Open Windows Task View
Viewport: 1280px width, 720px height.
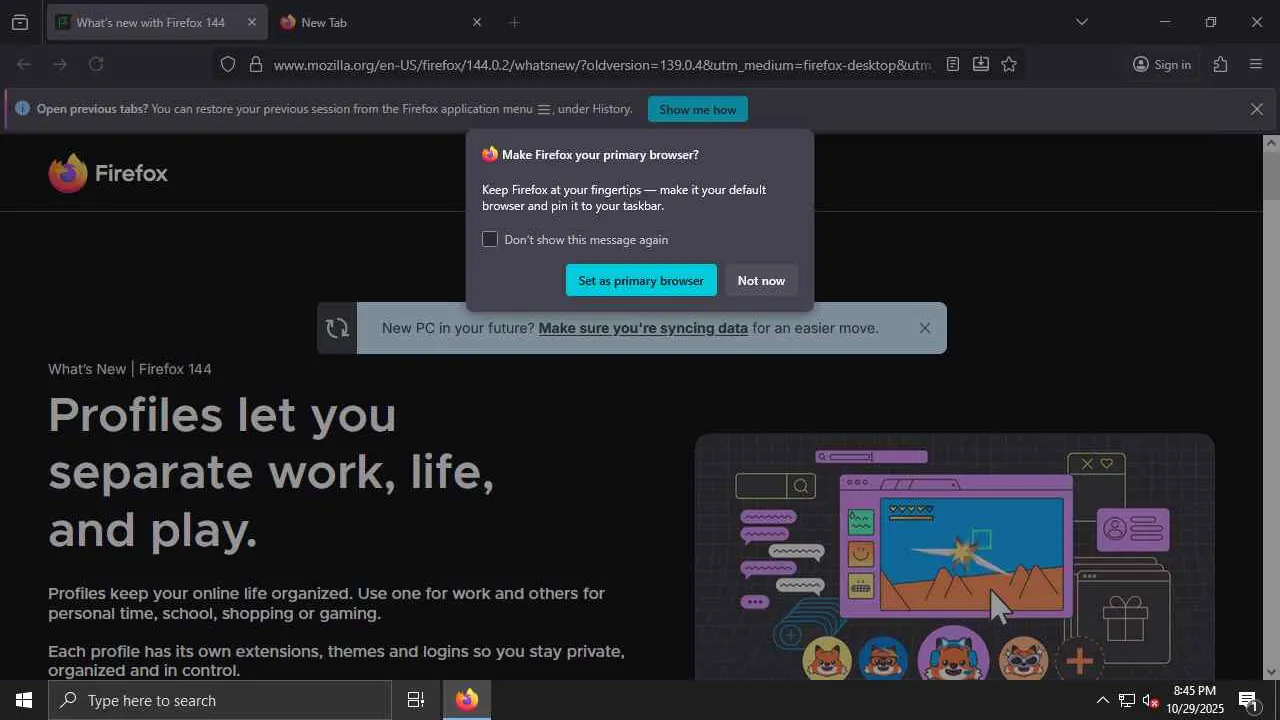point(416,700)
